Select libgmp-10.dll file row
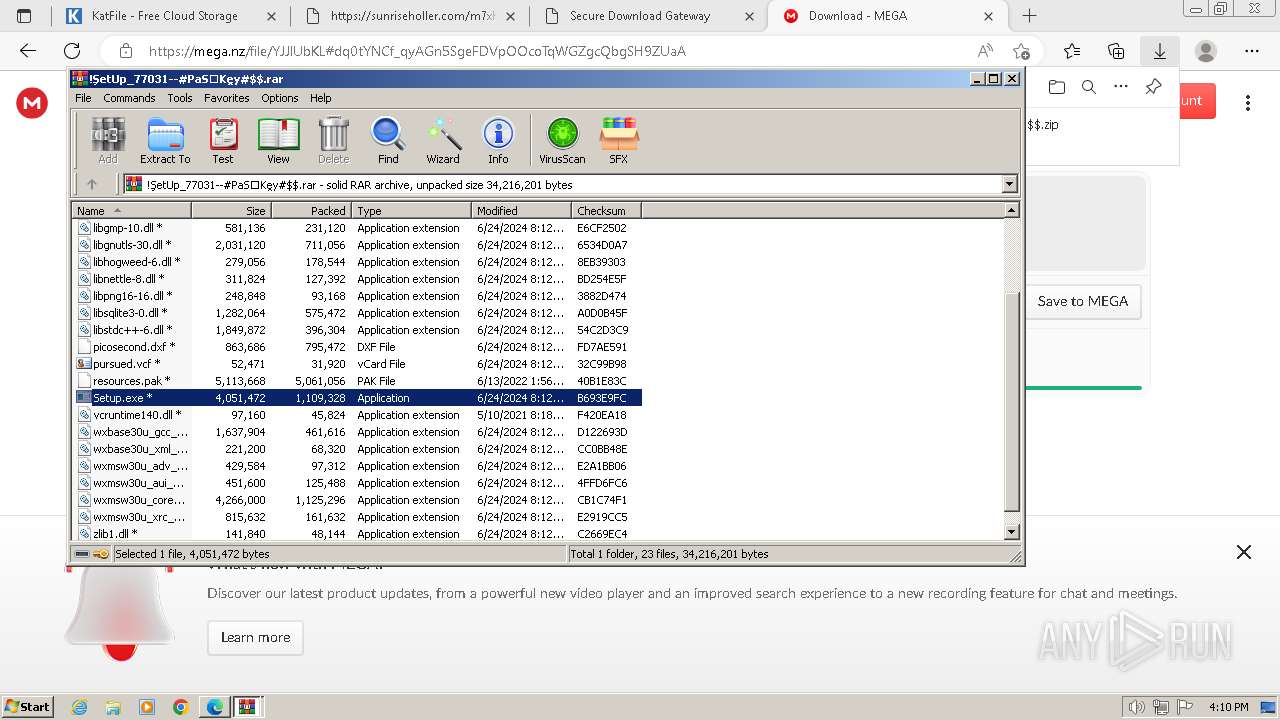1280x720 pixels. [357, 228]
